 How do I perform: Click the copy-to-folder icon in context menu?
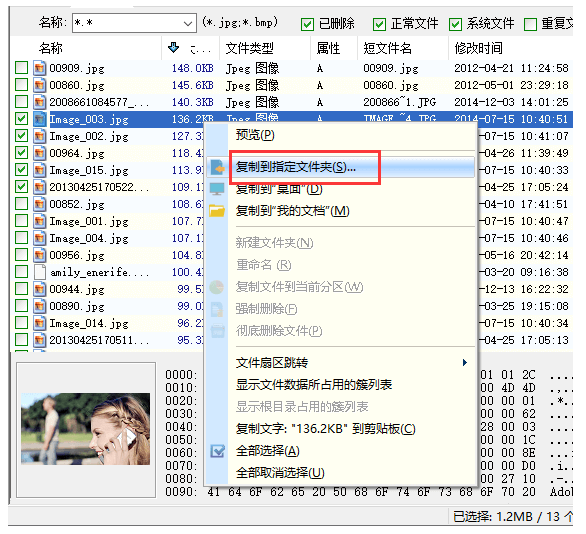coord(217,167)
